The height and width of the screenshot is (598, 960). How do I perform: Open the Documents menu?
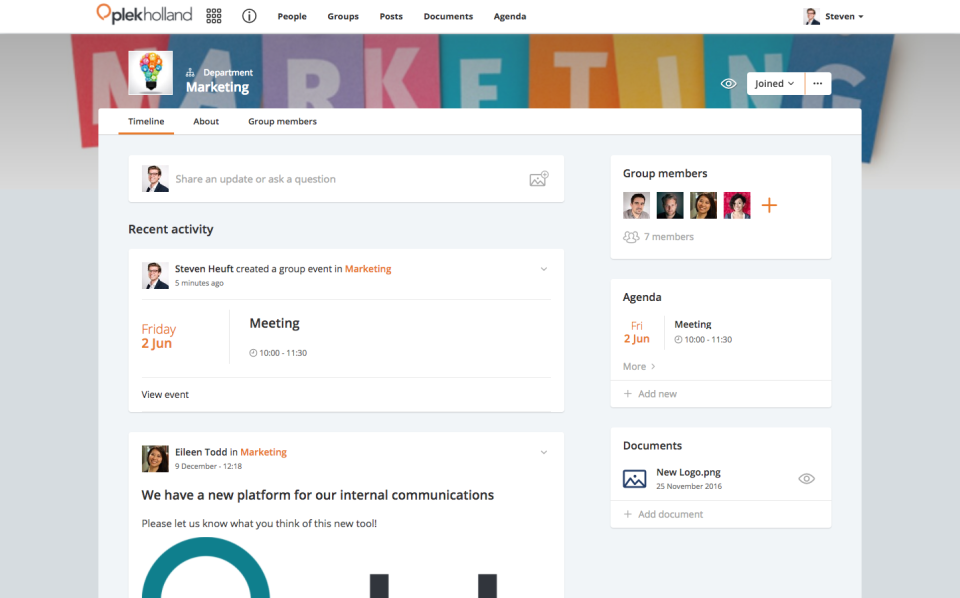coord(448,17)
